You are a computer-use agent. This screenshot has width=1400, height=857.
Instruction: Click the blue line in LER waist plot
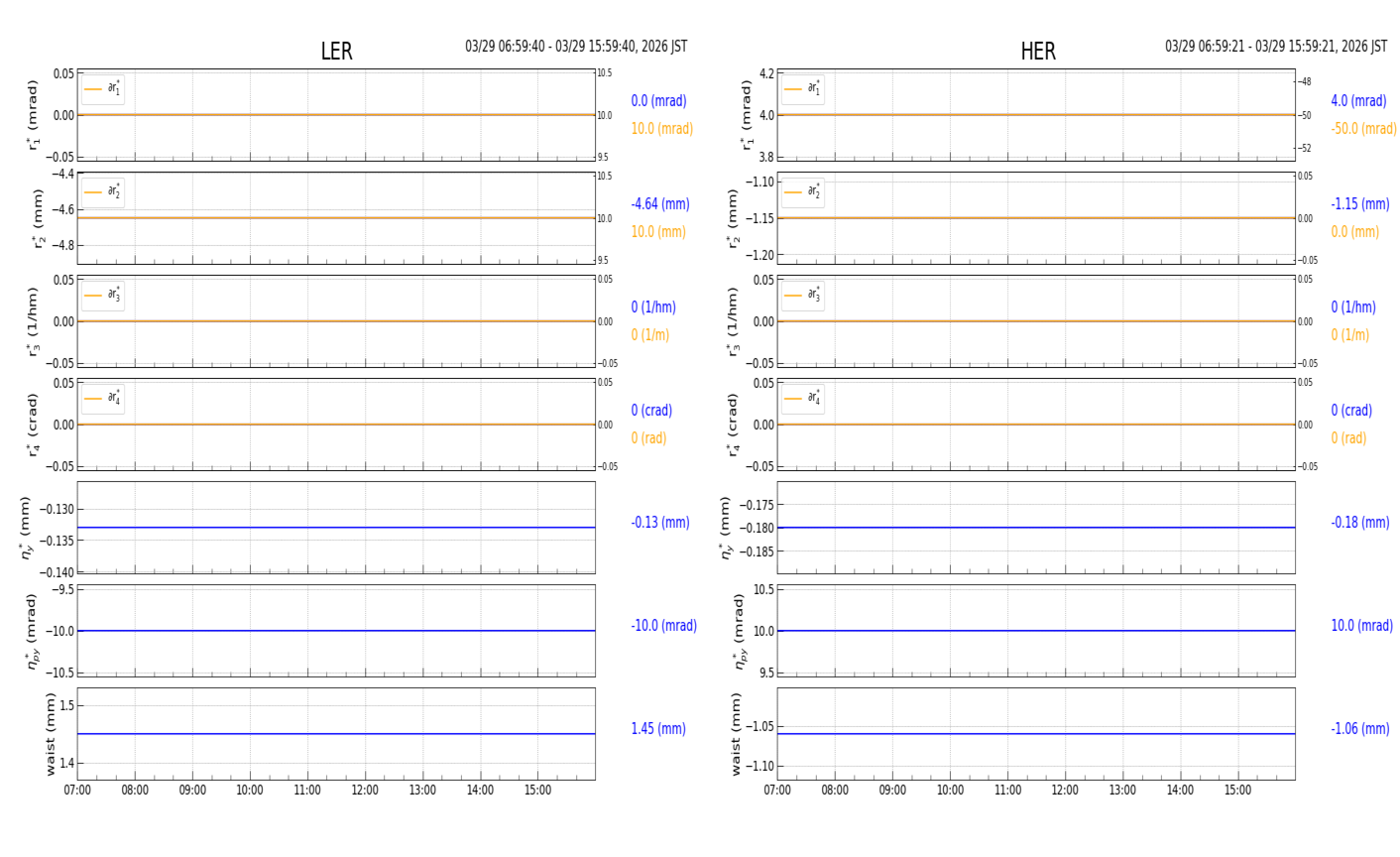(337, 734)
